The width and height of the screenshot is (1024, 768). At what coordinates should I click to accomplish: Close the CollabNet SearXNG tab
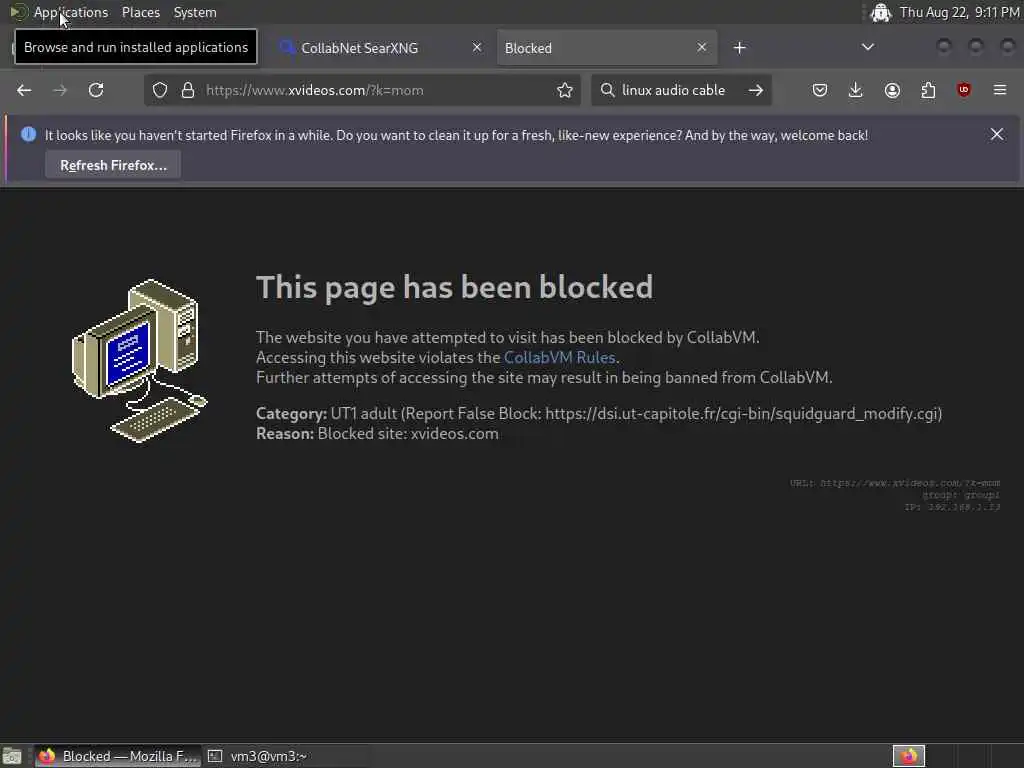(477, 47)
